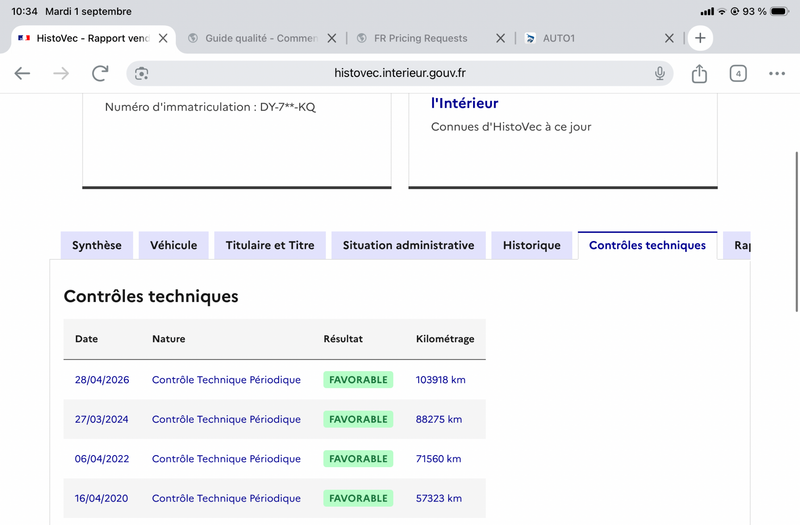
Task: Switch to the FR Pricing Requests tab
Action: [x=420, y=38]
